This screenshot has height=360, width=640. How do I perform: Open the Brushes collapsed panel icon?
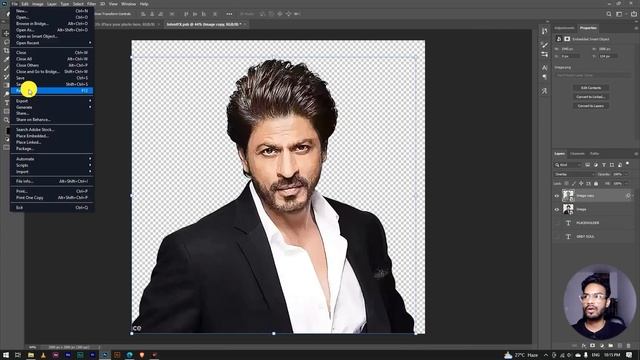[544, 45]
